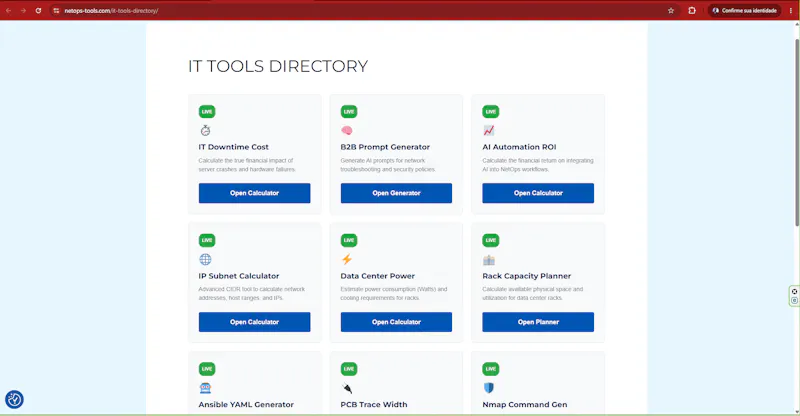Click the LIVE badge on Data Center Power

pyautogui.click(x=349, y=240)
